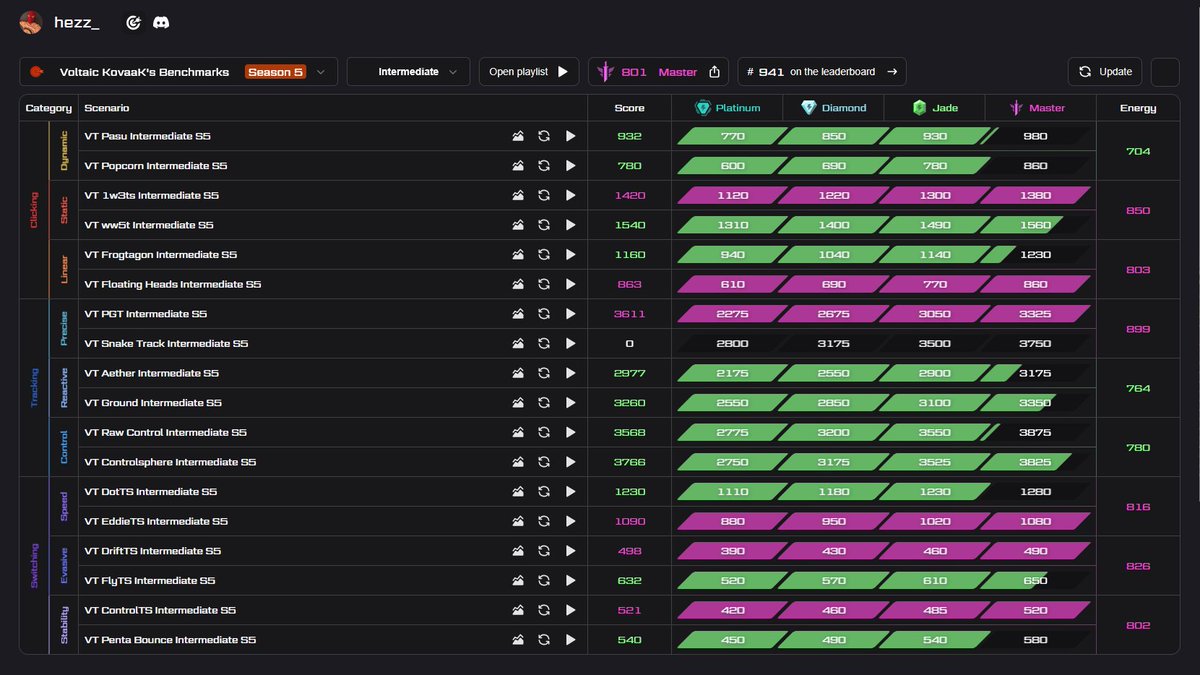Click the VT Snake Track score value 0

click(x=629, y=344)
